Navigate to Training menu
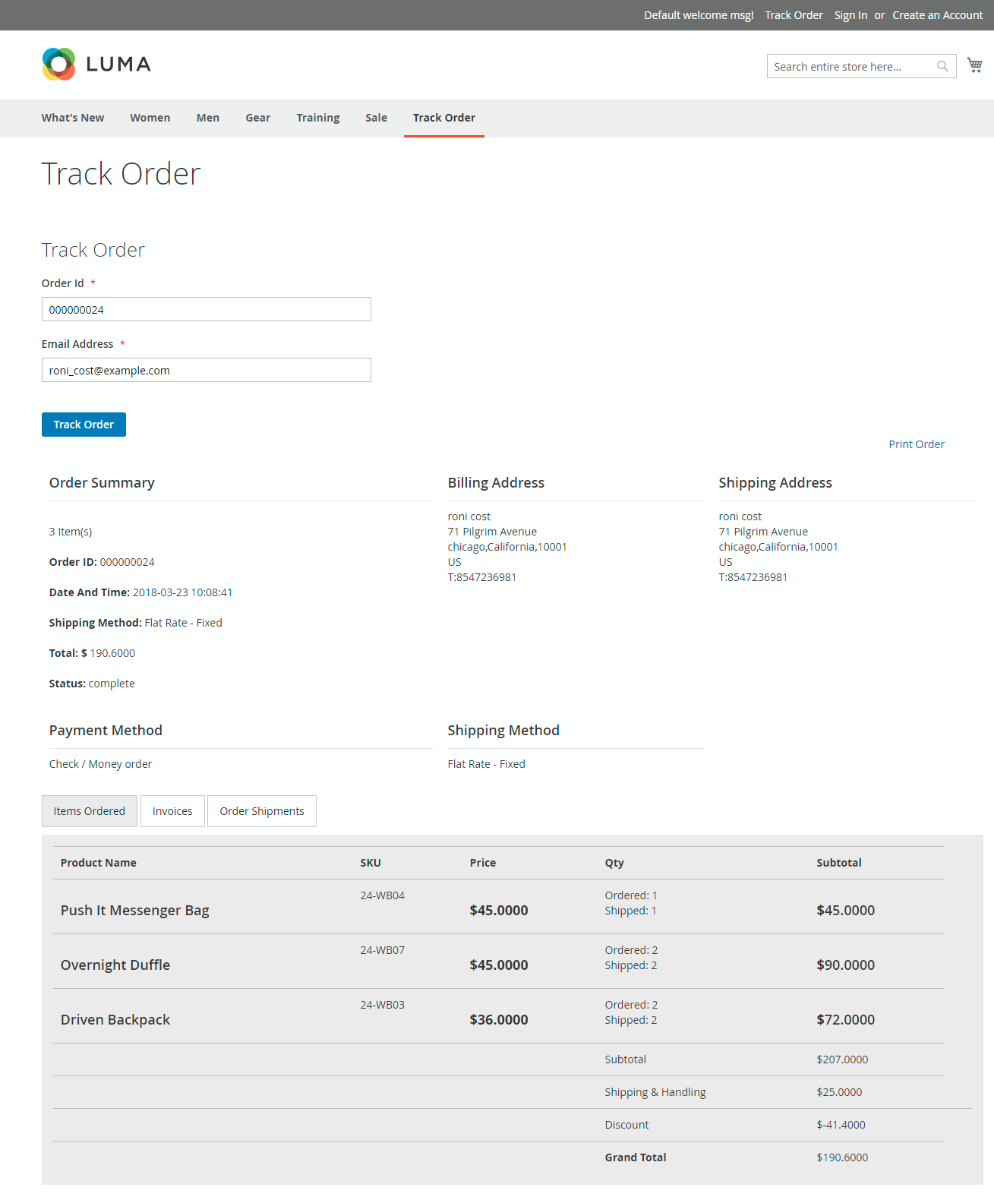 (318, 118)
